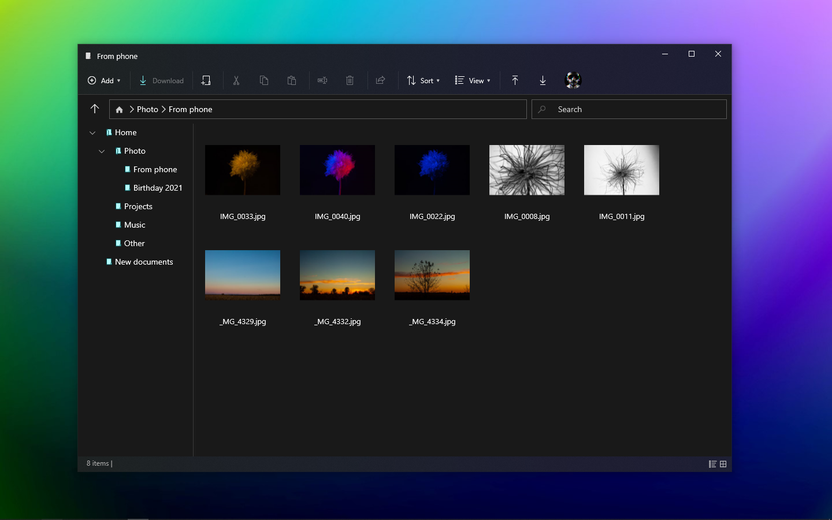This screenshot has width=832, height=520.
Task: Click the Download button
Action: [161, 81]
